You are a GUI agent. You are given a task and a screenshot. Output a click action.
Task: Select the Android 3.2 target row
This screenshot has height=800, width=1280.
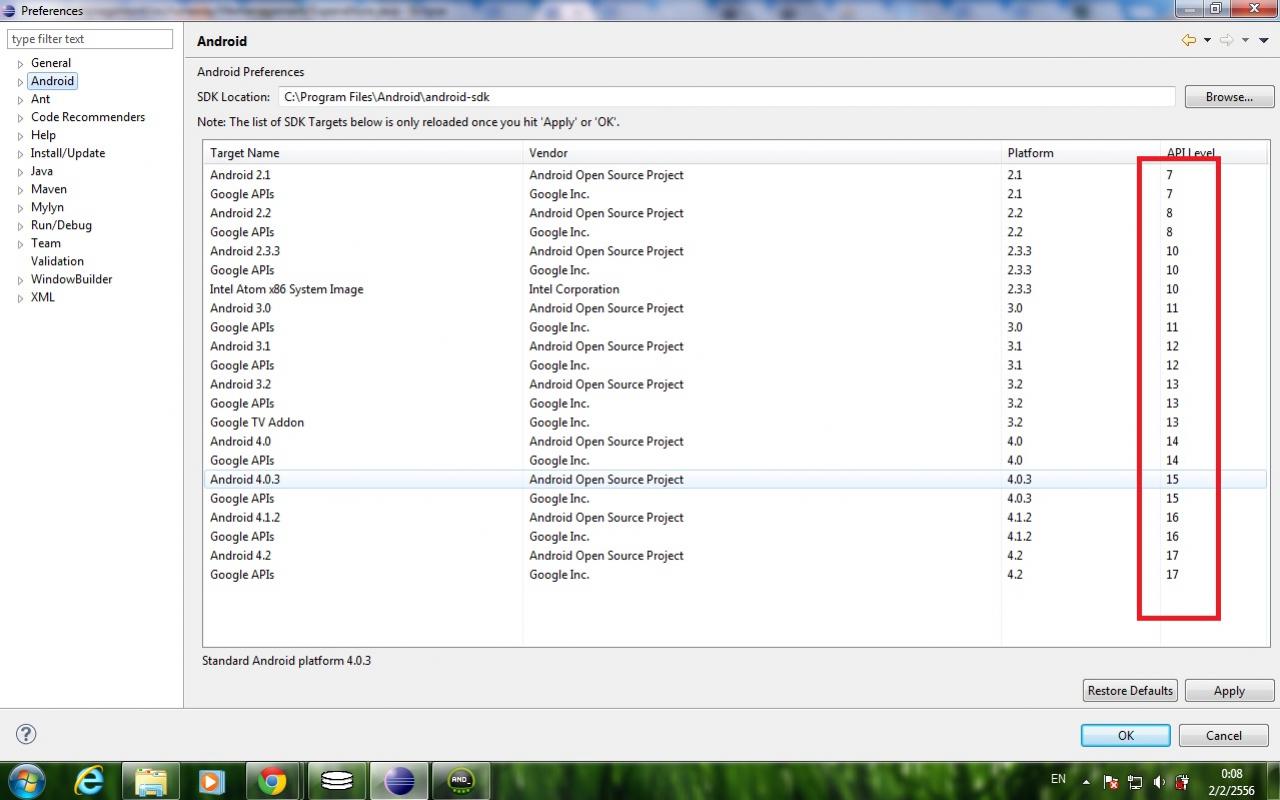click(735, 384)
